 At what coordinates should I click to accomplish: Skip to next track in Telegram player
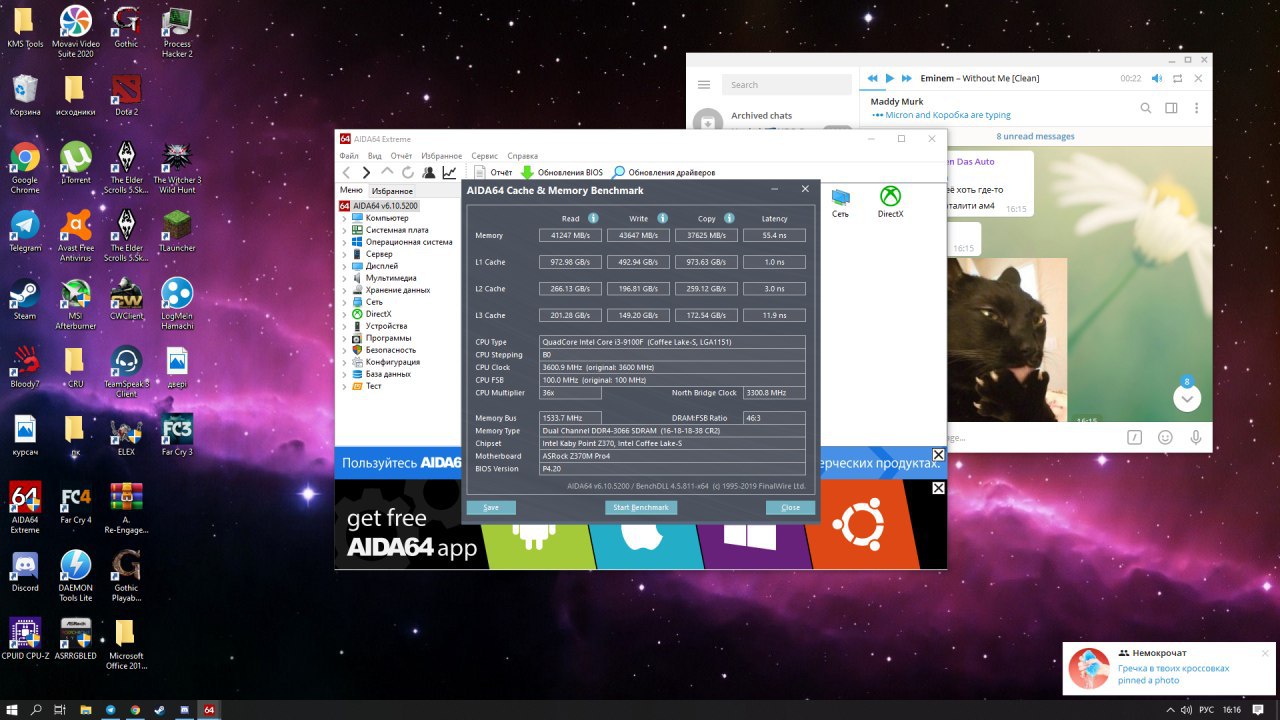[x=906, y=78]
